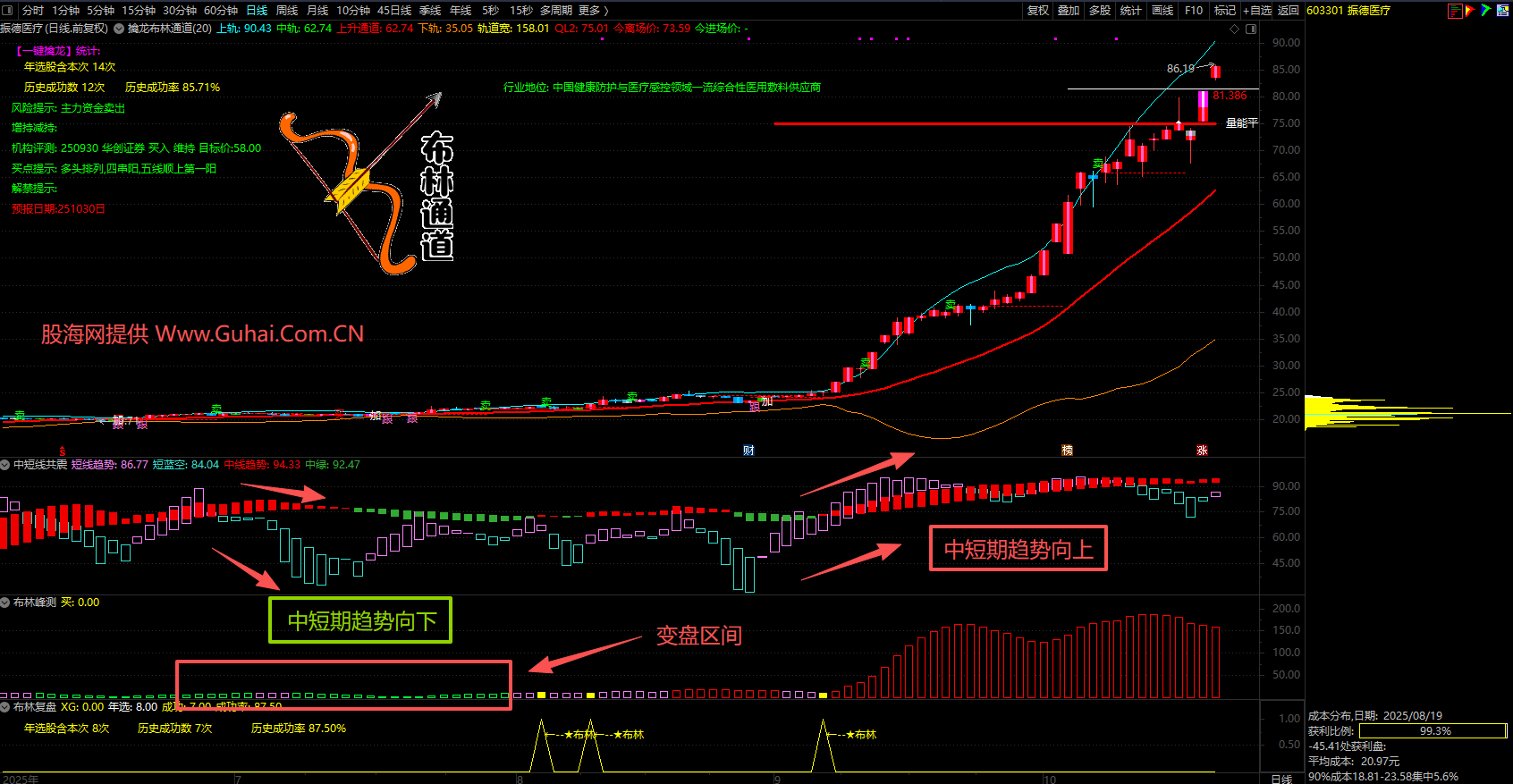Expand the 更多 periods menu
The height and width of the screenshot is (784, 1513).
[x=593, y=11]
